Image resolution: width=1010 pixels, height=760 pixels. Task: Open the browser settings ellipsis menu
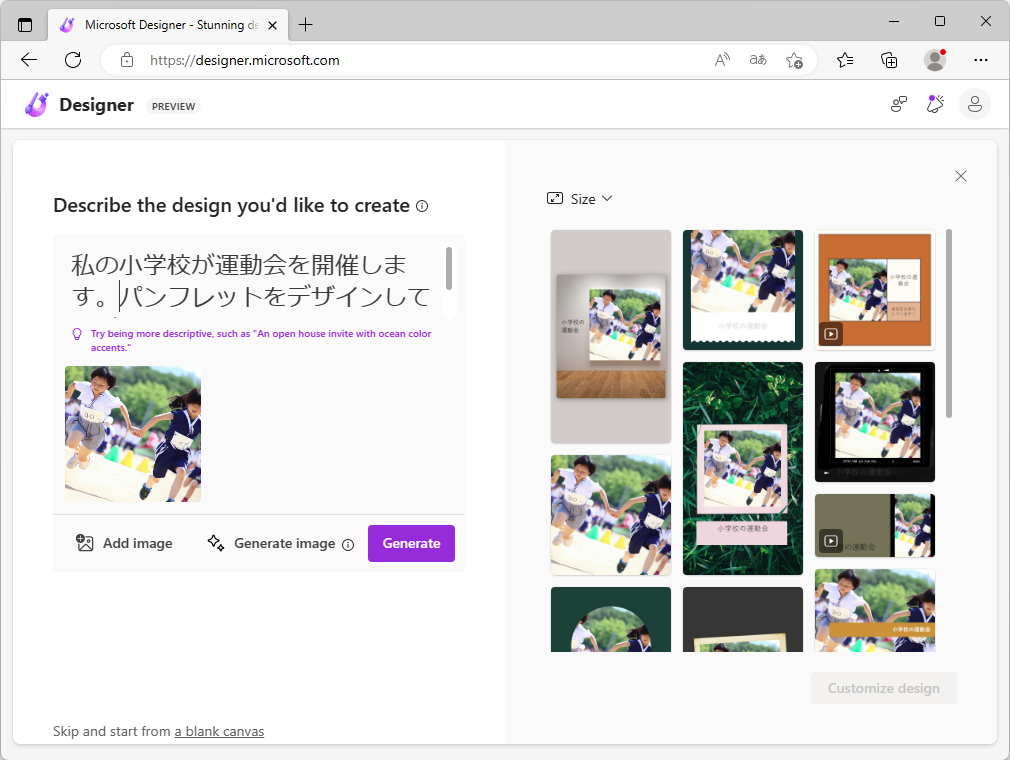[981, 60]
